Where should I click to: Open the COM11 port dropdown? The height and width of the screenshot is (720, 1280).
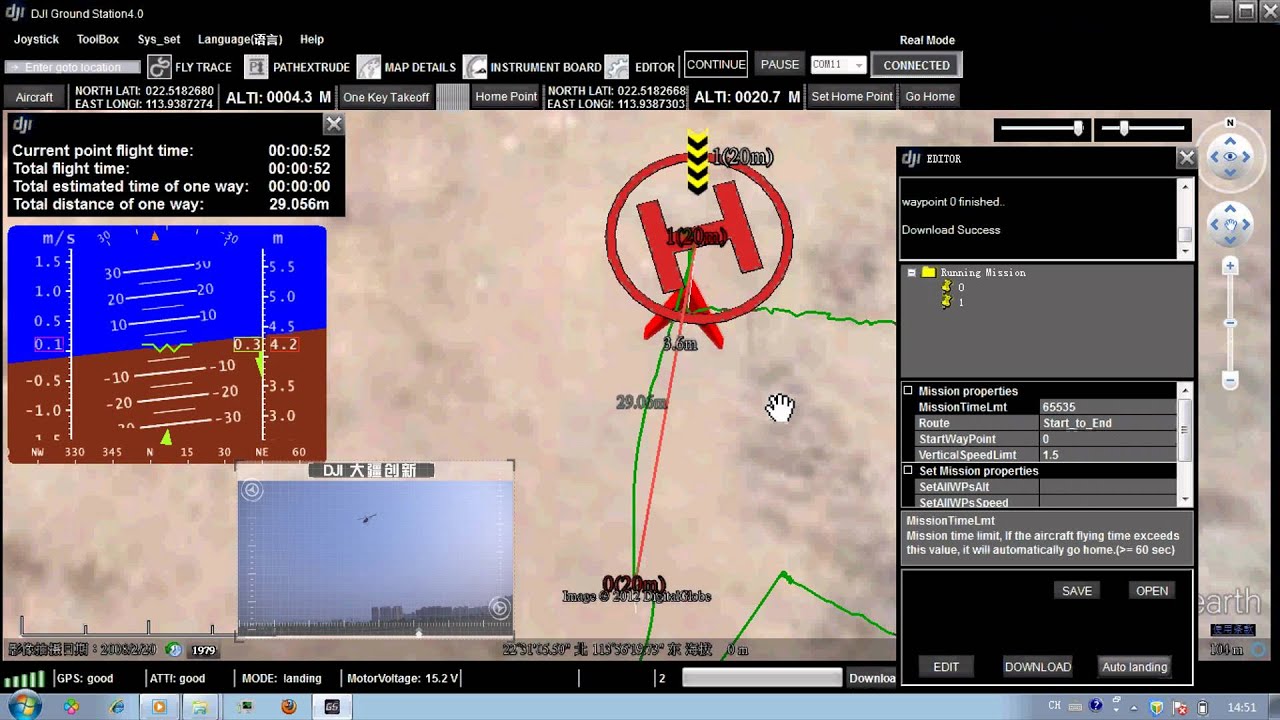pos(858,65)
